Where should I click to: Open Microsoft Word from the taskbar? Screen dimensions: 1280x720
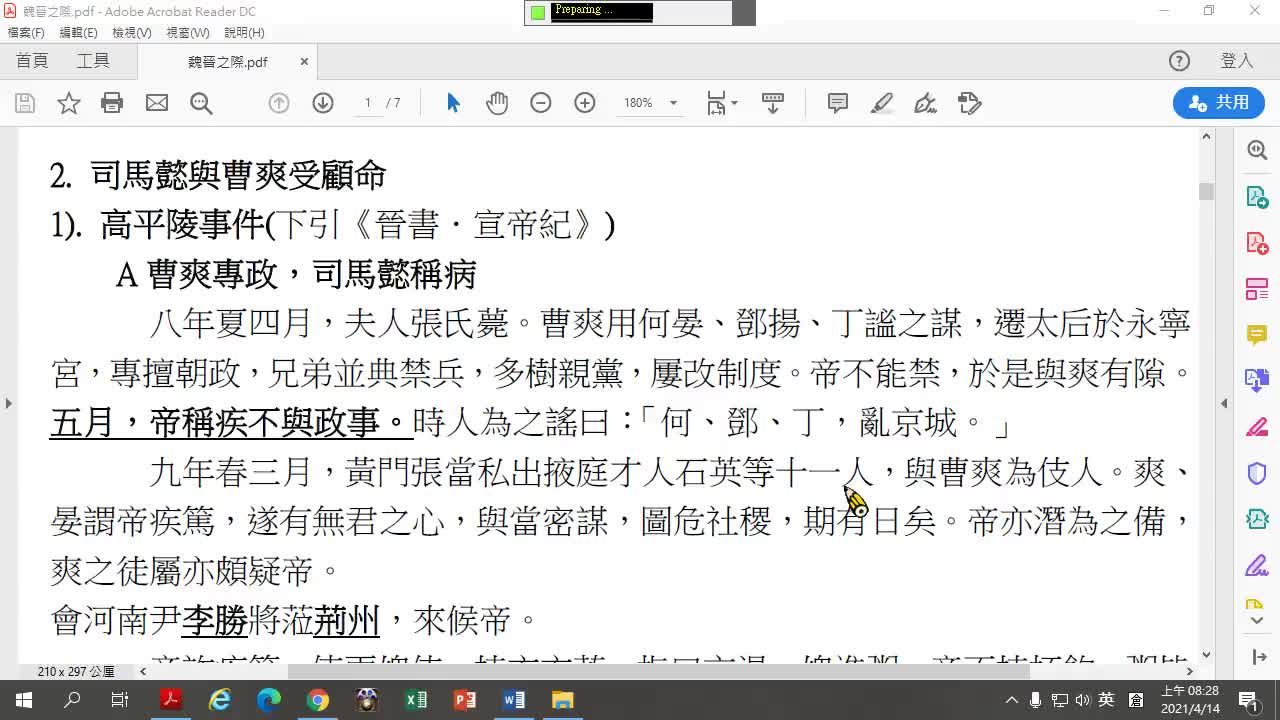[x=514, y=700]
